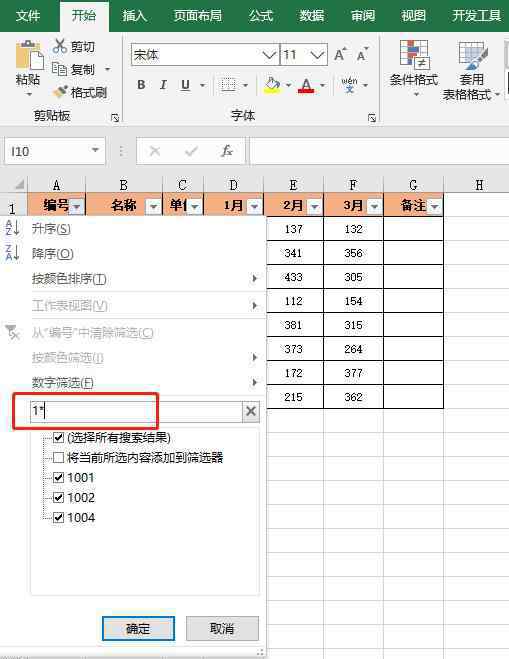This screenshot has width=509, height=659.
Task: Click the Increase Font Size icon
Action: tap(340, 55)
